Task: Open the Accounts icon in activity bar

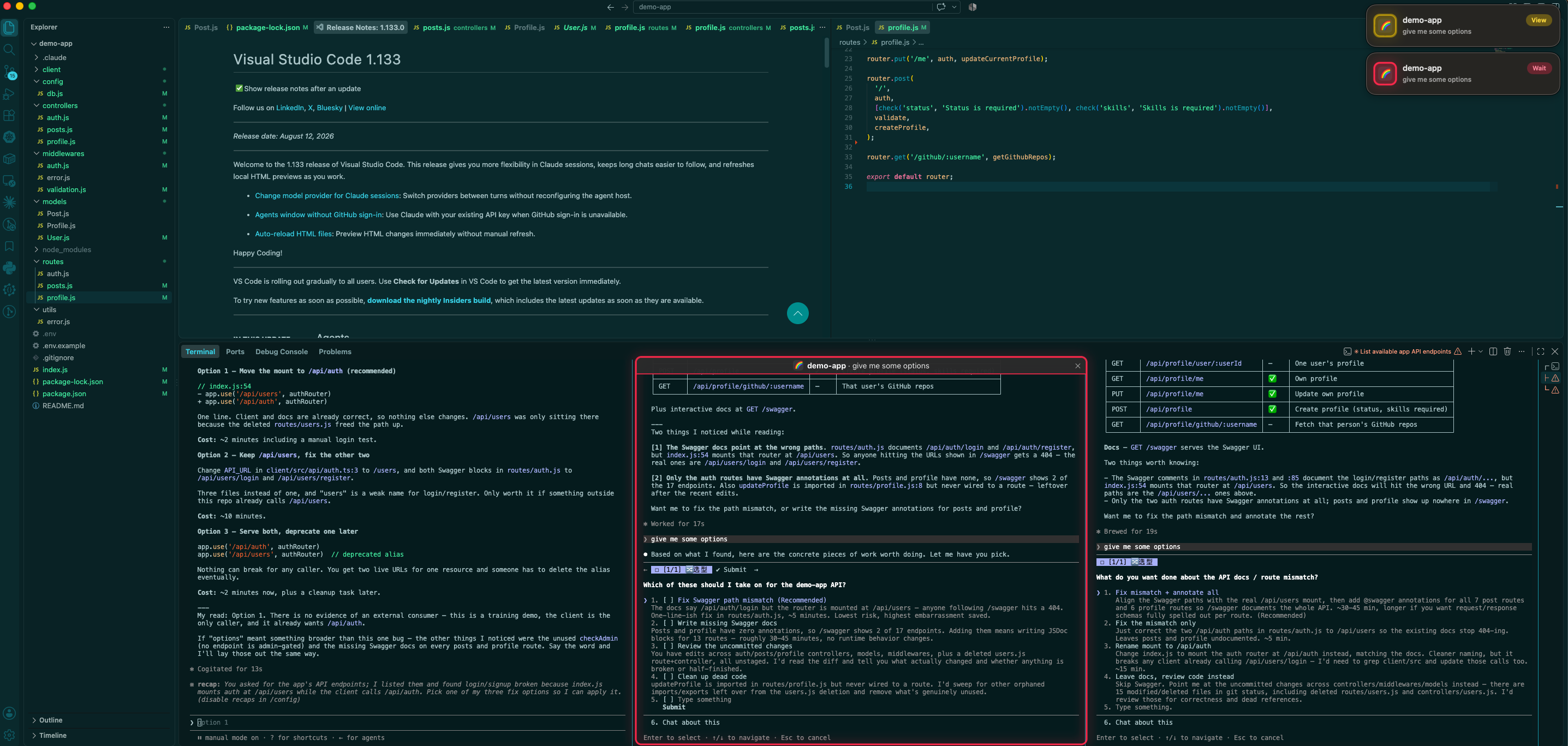Action: 9,713
